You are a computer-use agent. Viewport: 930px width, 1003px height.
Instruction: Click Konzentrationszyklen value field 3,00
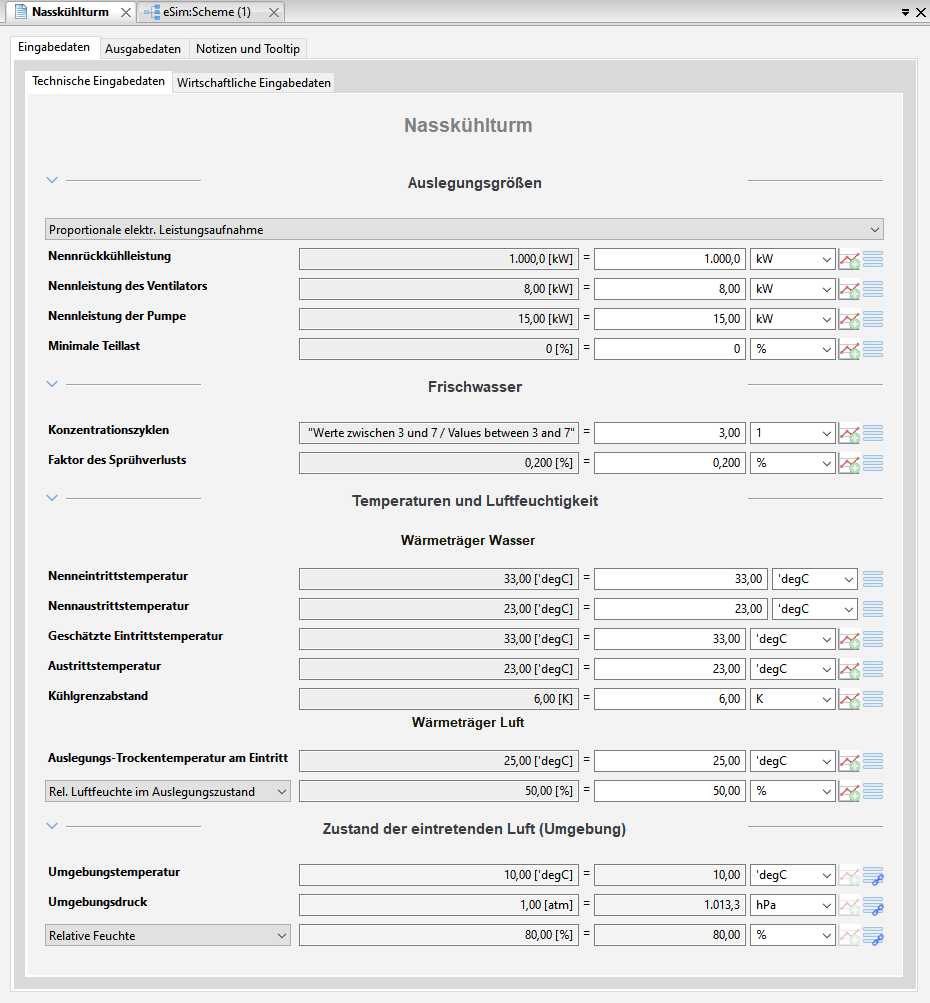pos(670,433)
